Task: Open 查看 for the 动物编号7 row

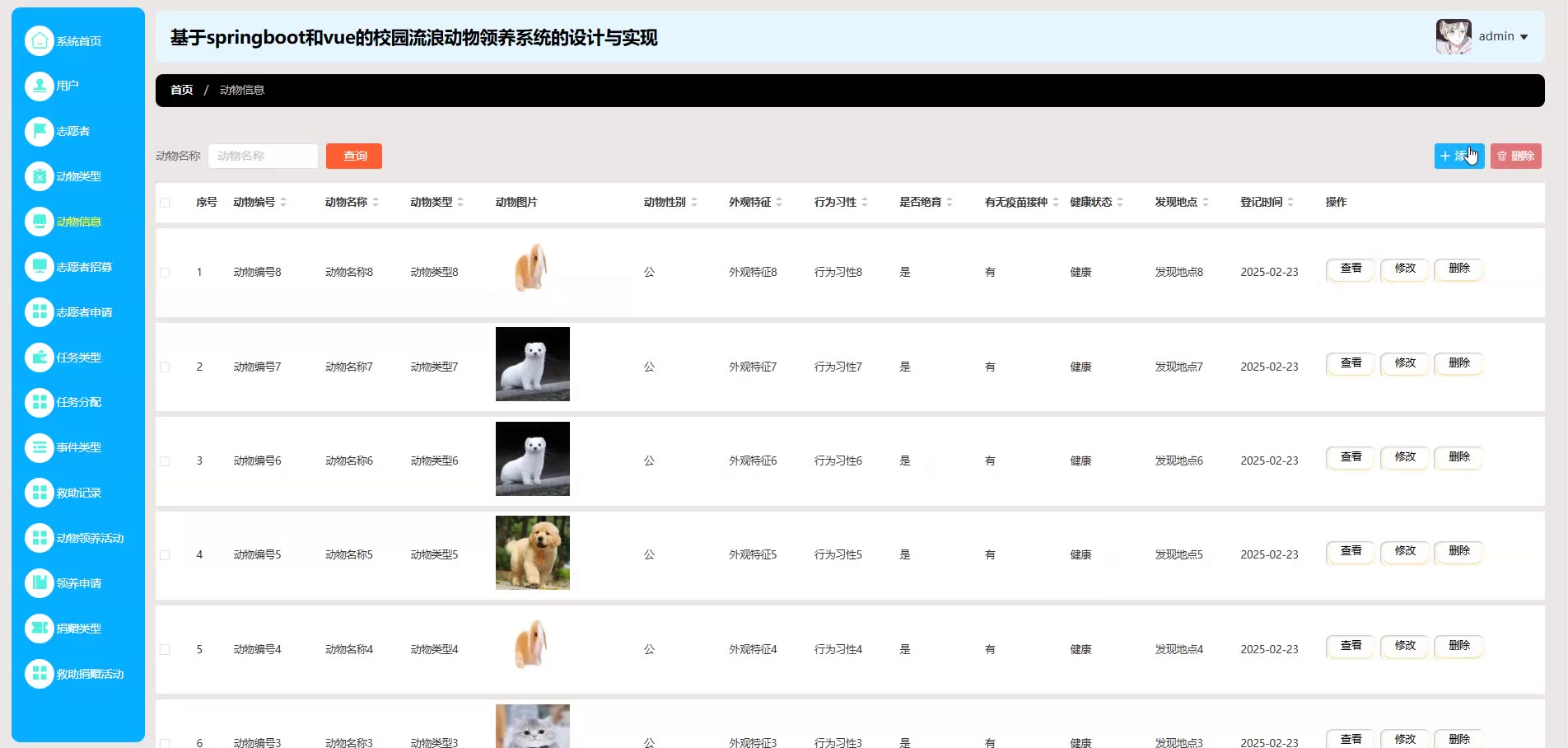Action: coord(1351,364)
